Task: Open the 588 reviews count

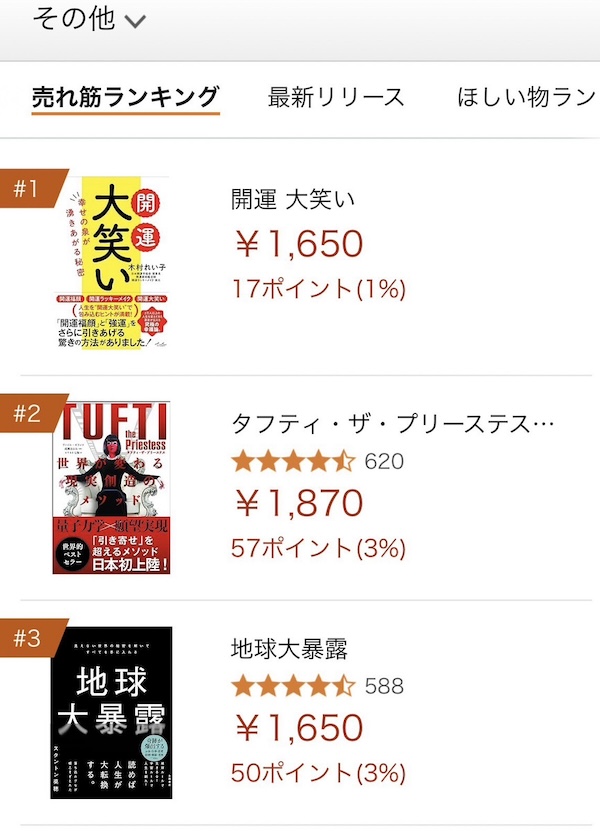Action: pos(384,686)
